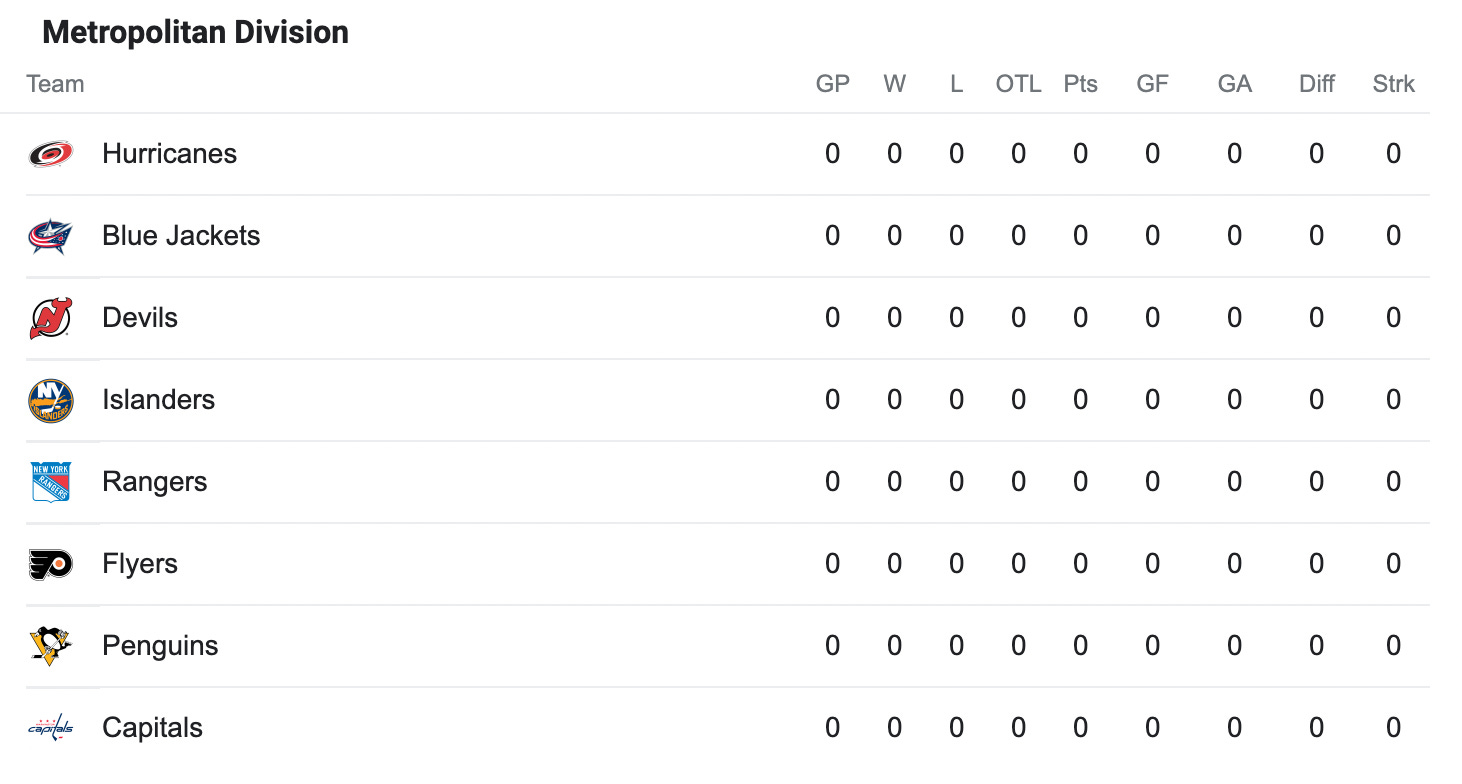The height and width of the screenshot is (784, 1462).
Task: Select the Penguins team name
Action: click(x=160, y=646)
